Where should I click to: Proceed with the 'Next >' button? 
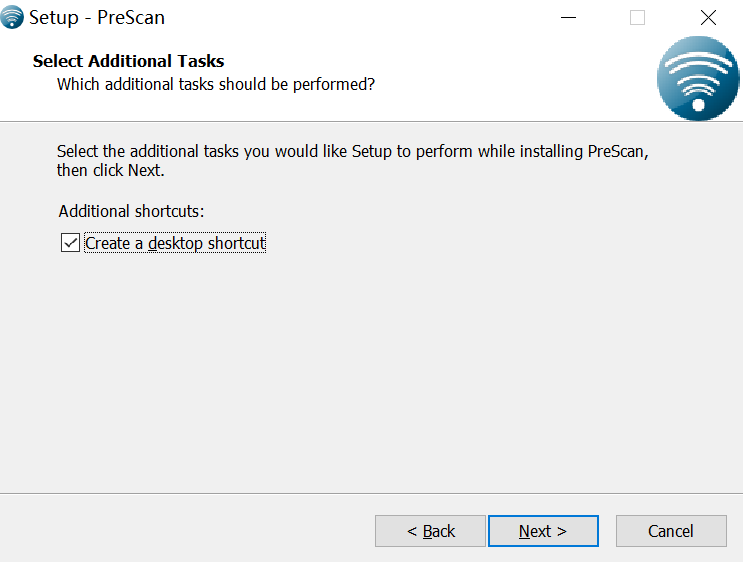pos(543,531)
